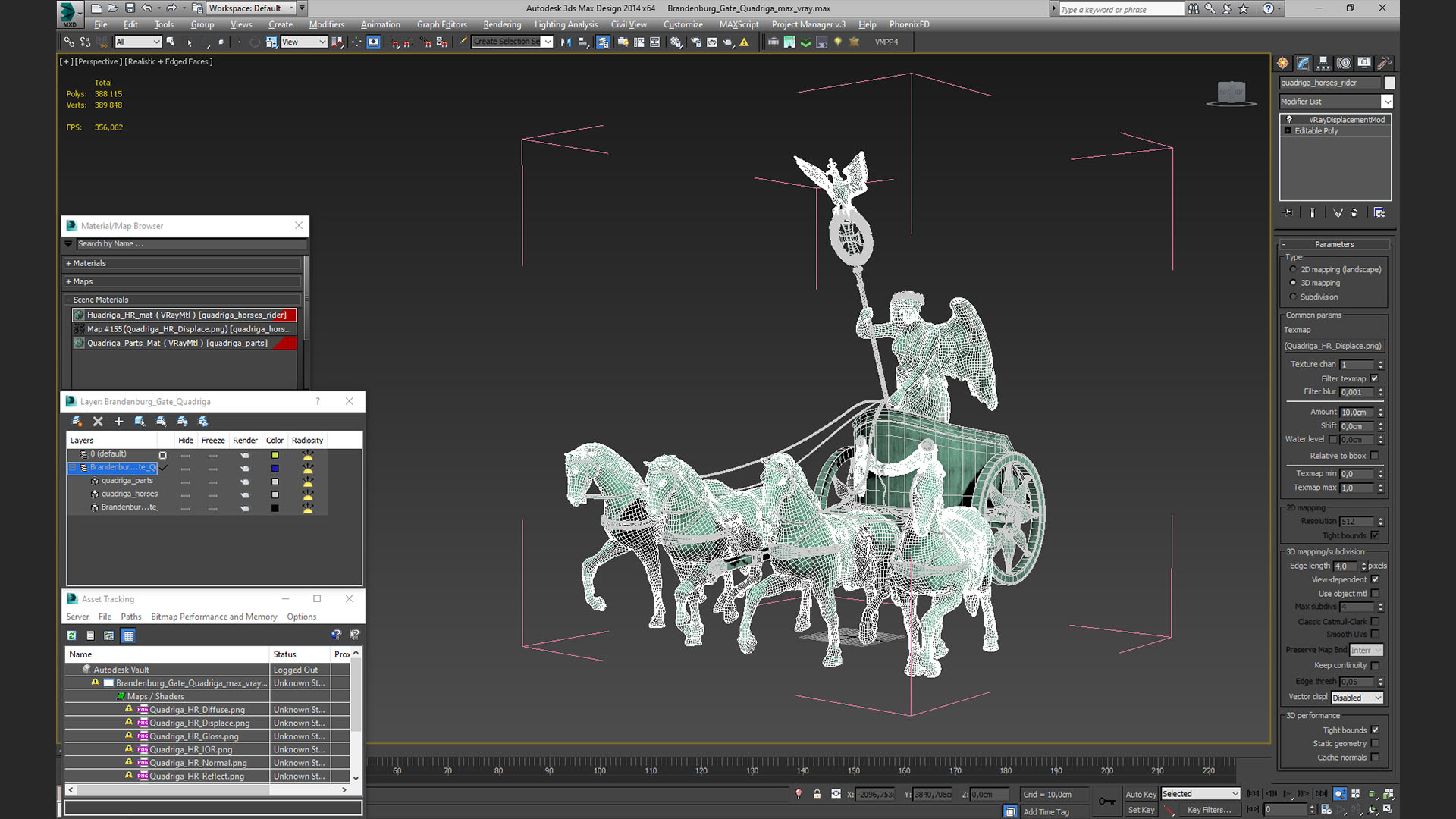Click Show End Result toggle icon

pos(1312,212)
